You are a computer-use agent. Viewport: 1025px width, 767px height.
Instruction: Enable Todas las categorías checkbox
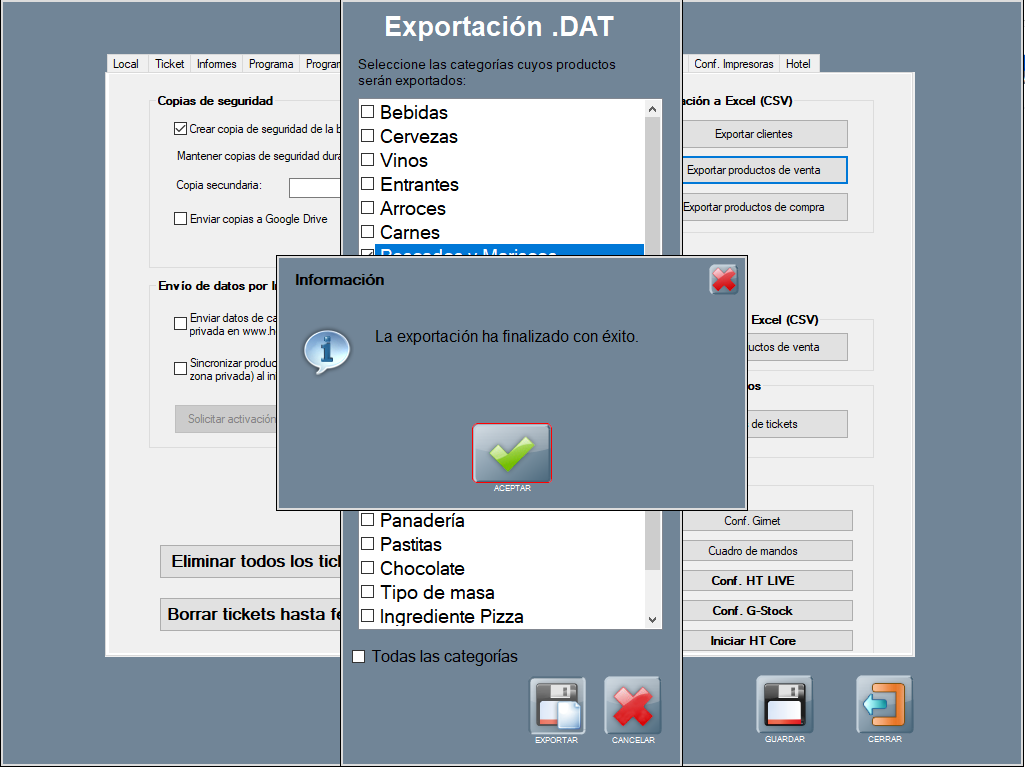tap(359, 657)
